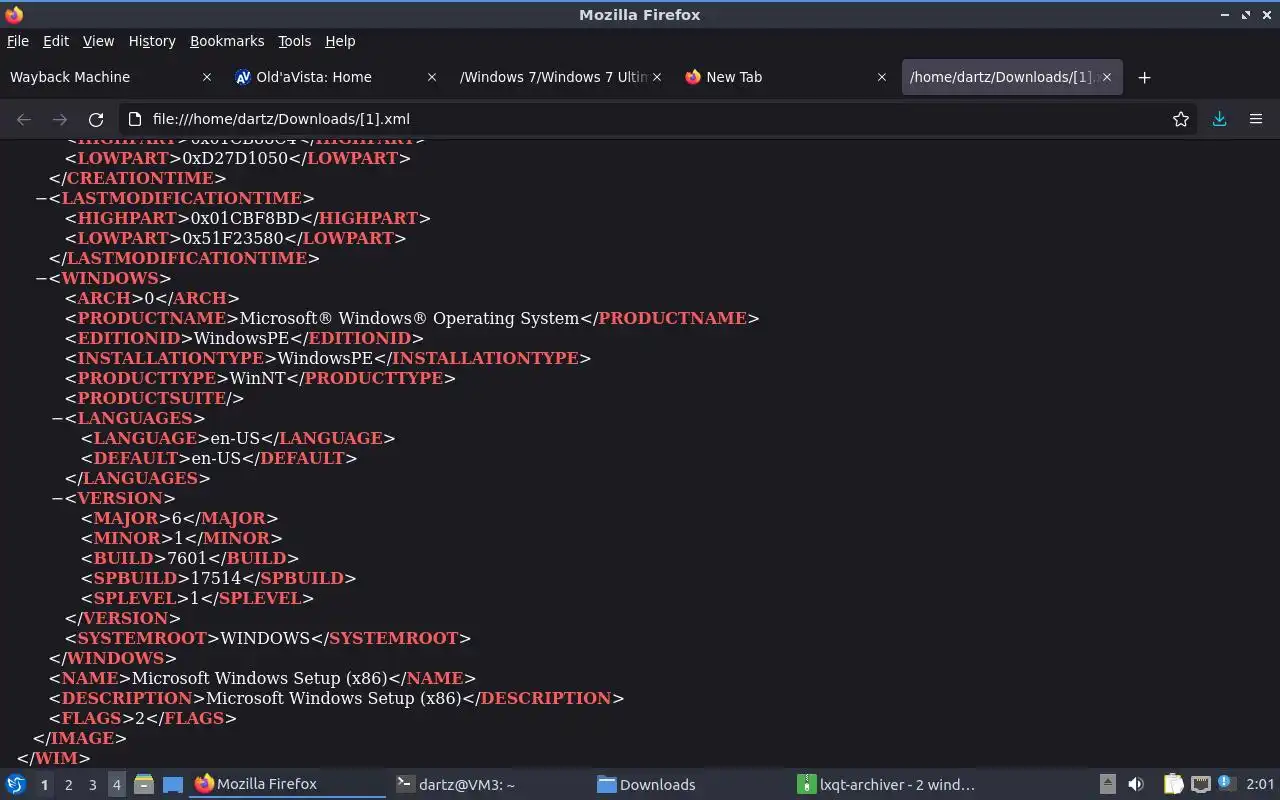Switch to virtual desktop 2

pyautogui.click(x=68, y=785)
